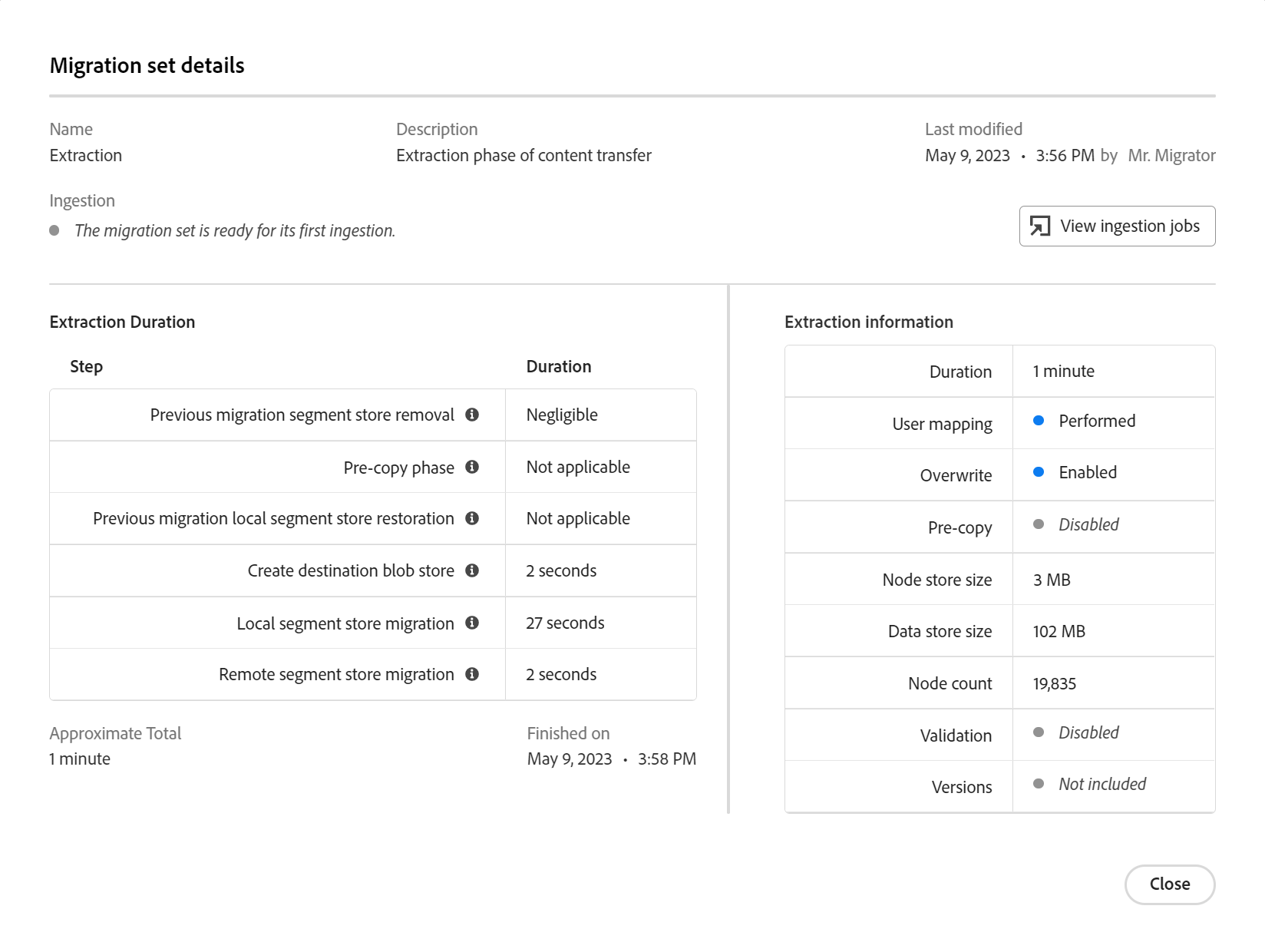Screen dimensions: 1265x952
Task: Click the Versions Not included status dot
Action: pos(1039,784)
